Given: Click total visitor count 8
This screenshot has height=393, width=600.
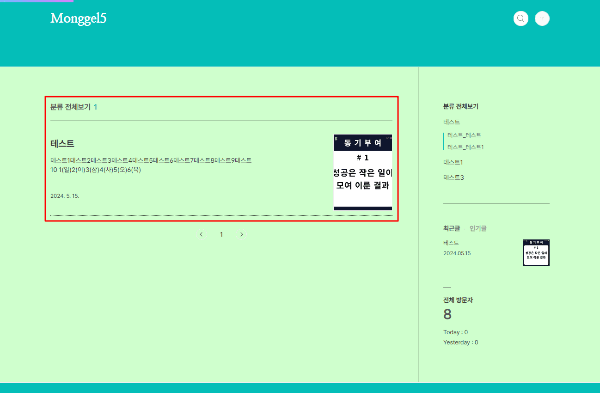Looking at the screenshot, I should [x=447, y=315].
